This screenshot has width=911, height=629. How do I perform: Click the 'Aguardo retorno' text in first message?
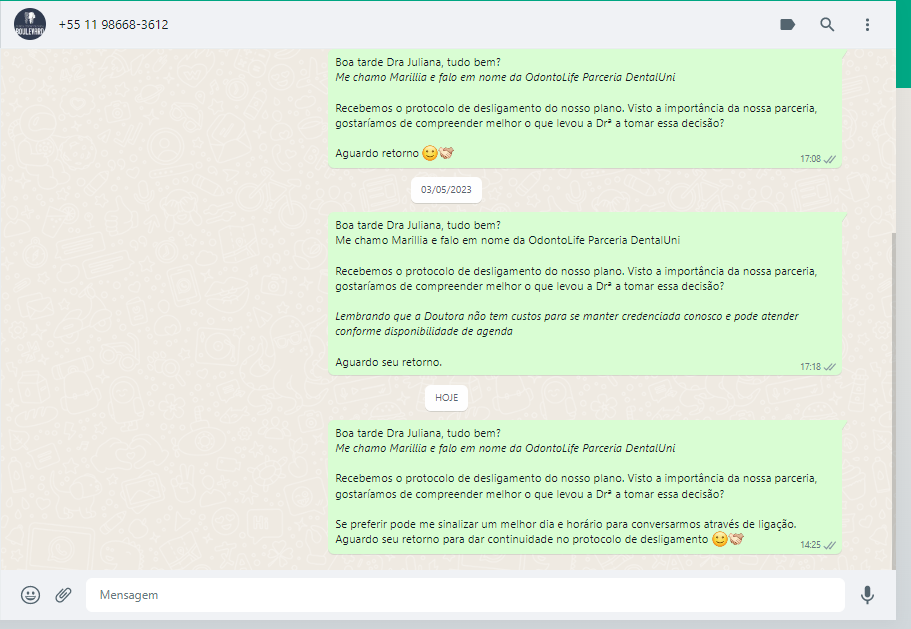[376, 153]
